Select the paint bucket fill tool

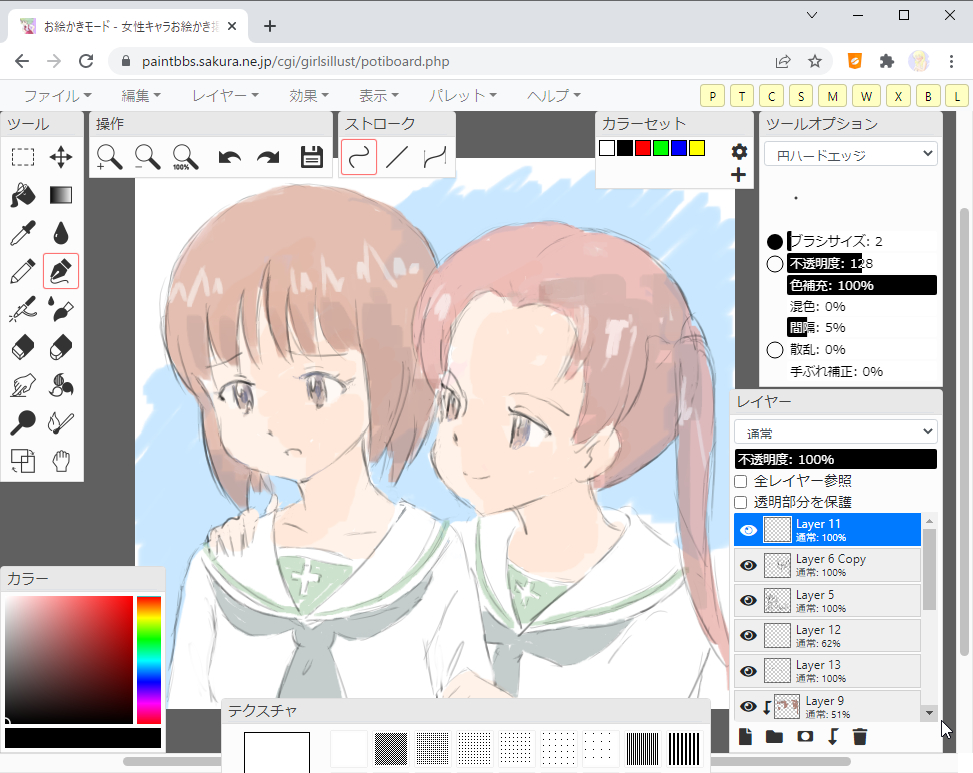tap(23, 195)
